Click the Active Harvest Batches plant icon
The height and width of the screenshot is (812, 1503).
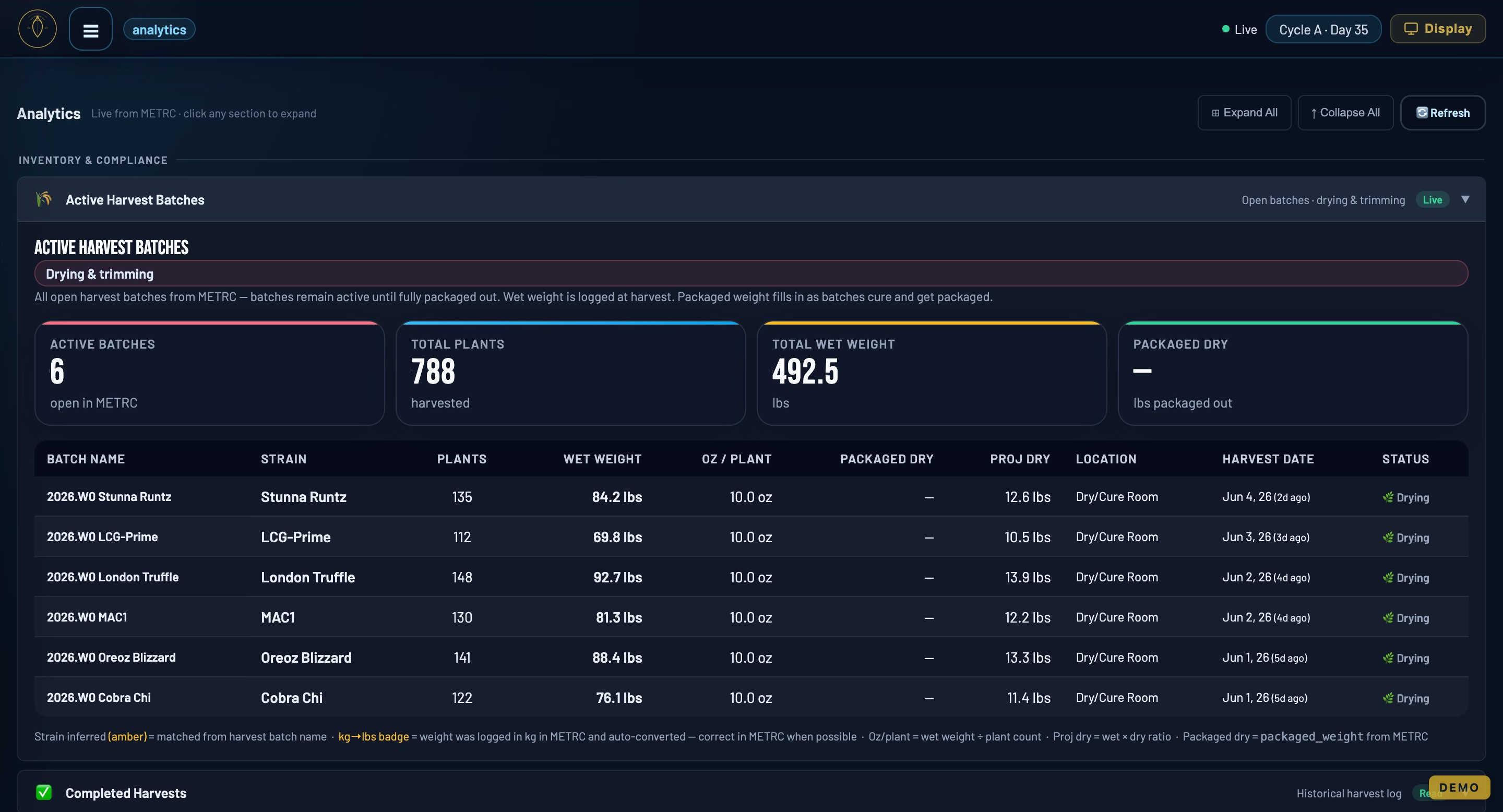[44, 199]
